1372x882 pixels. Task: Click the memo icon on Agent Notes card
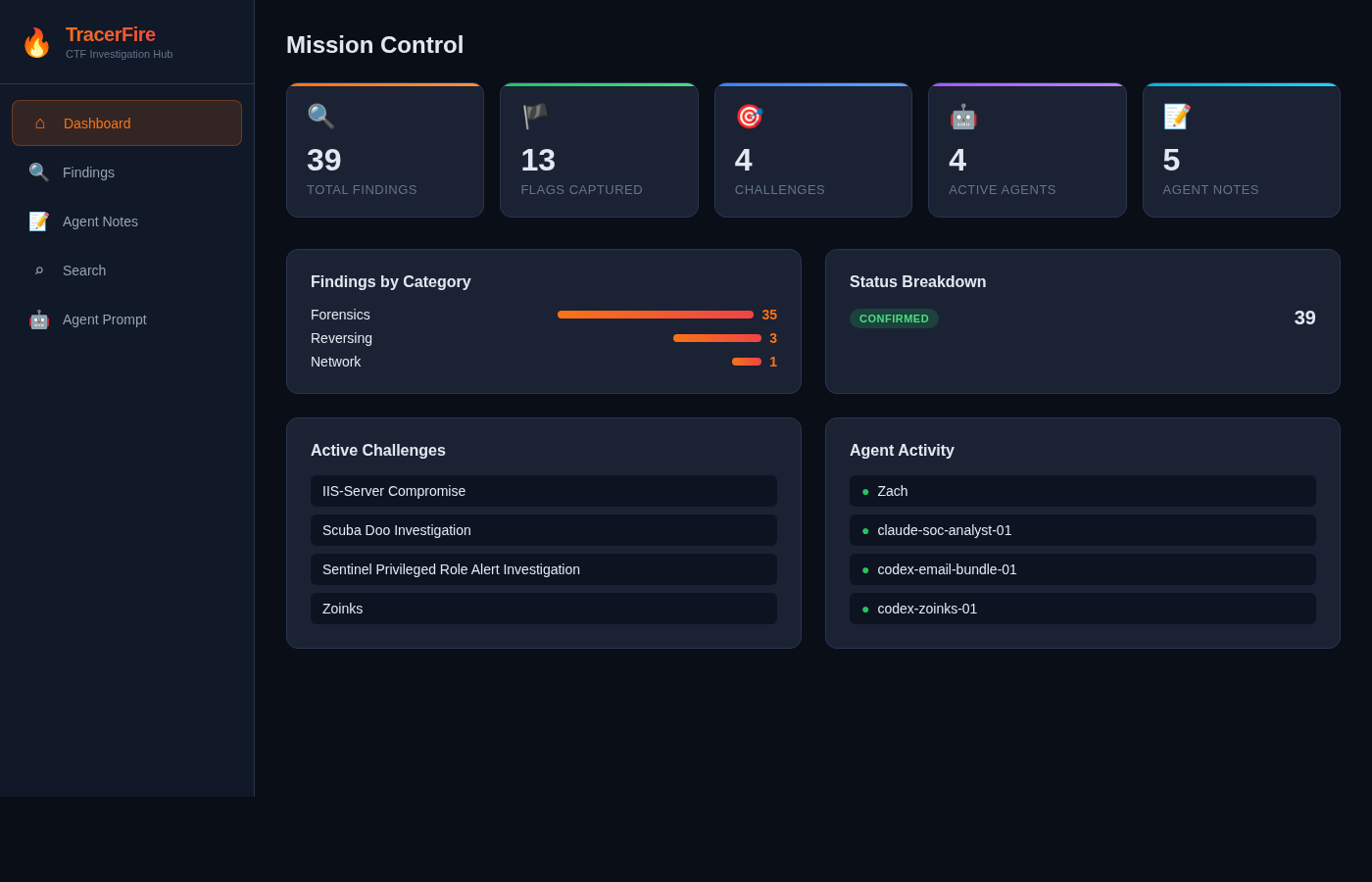click(x=1177, y=116)
